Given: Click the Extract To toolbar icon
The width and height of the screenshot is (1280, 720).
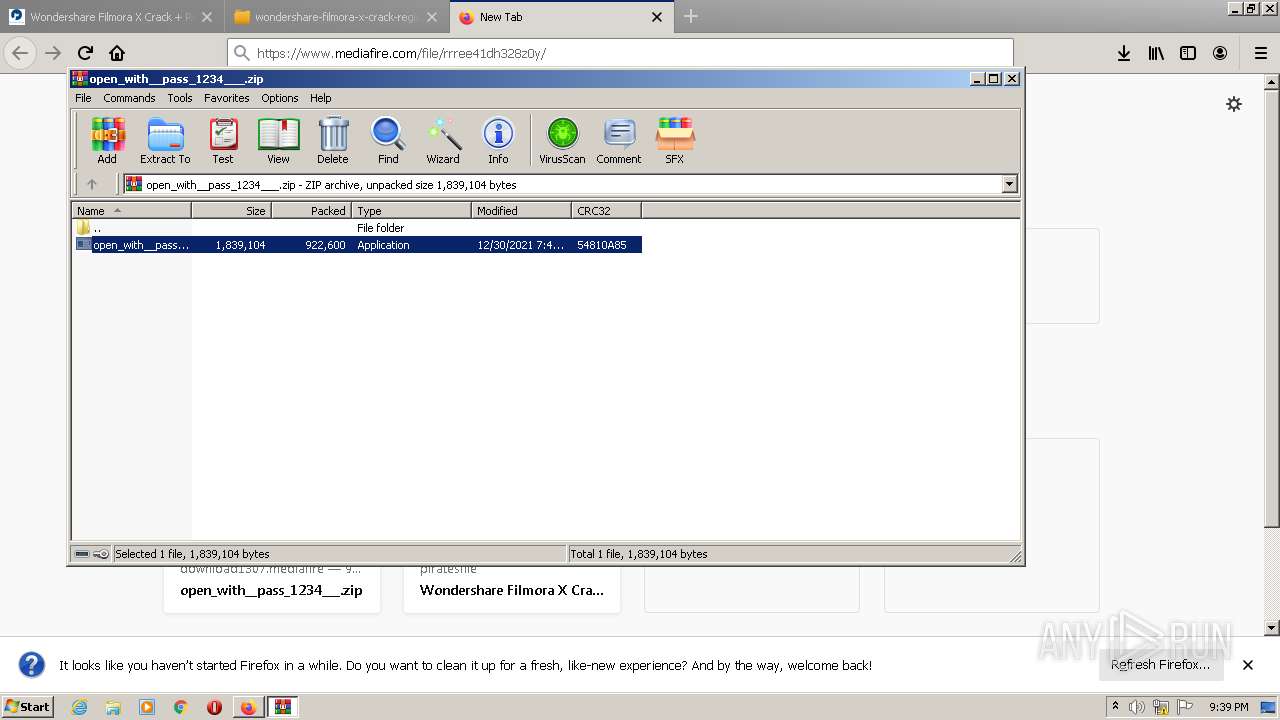Looking at the screenshot, I should 165,140.
